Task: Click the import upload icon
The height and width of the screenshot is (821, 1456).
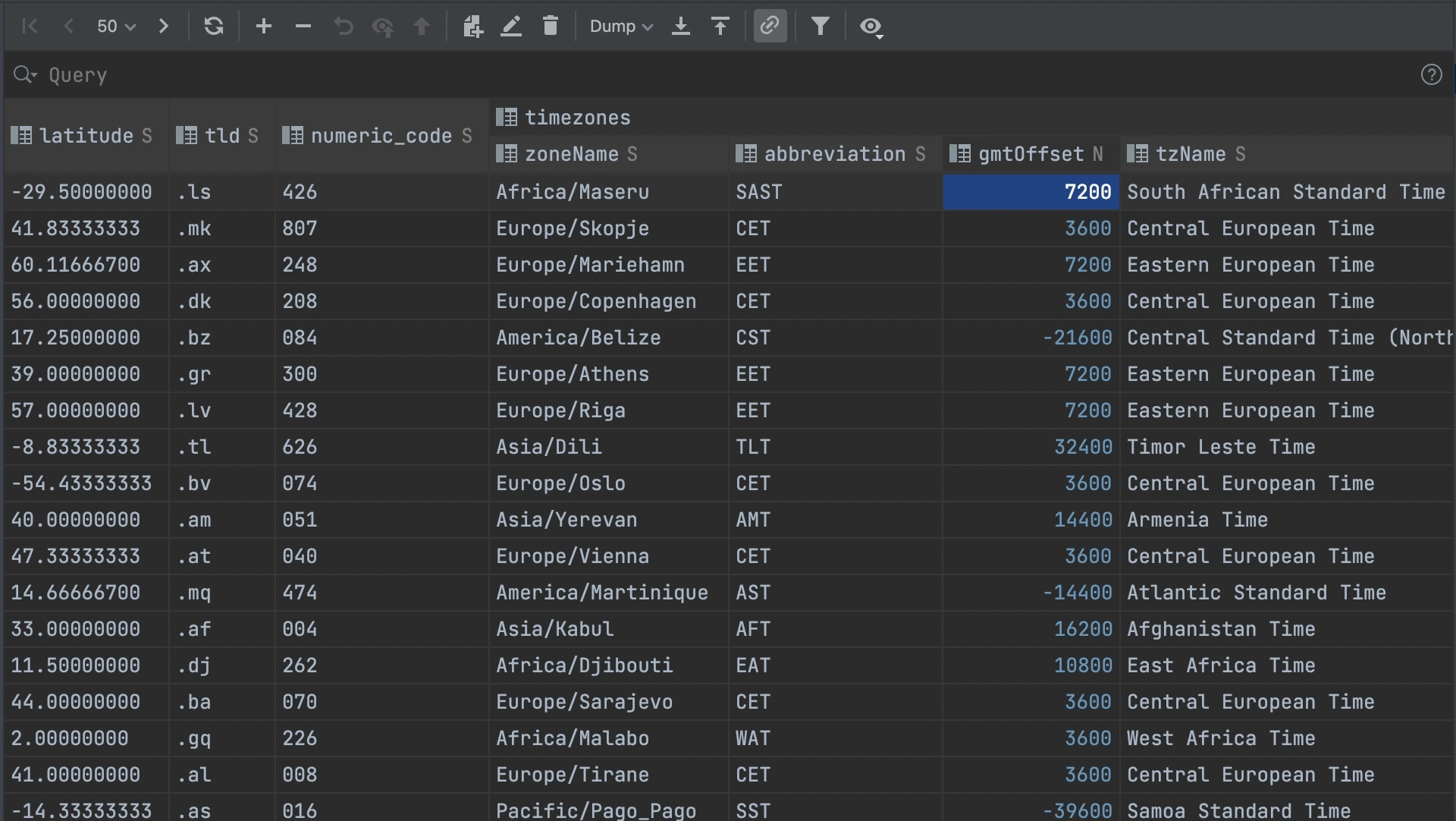Action: tap(720, 27)
